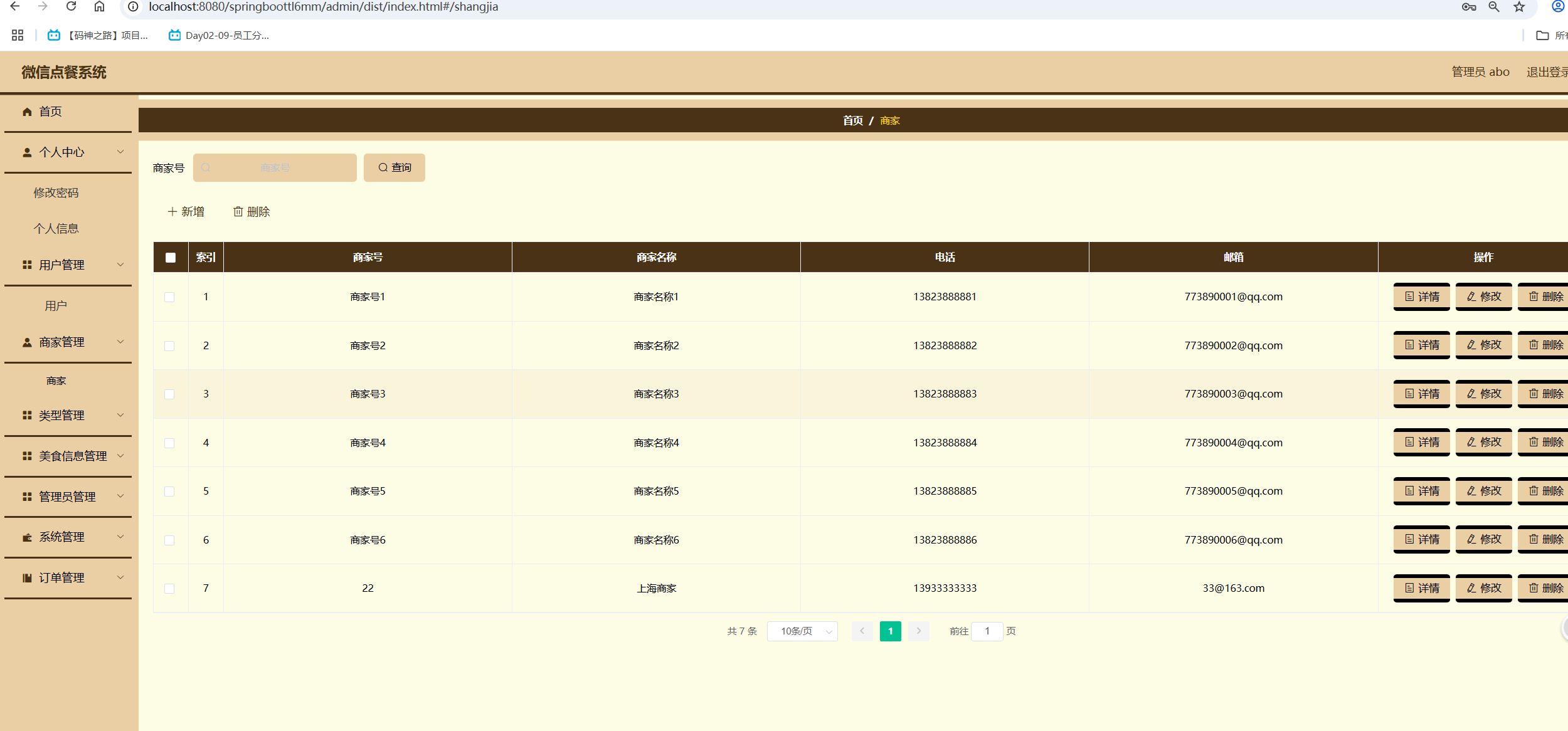Expand the 管理员管理 menu chevron
The image size is (1568, 731).
120,496
